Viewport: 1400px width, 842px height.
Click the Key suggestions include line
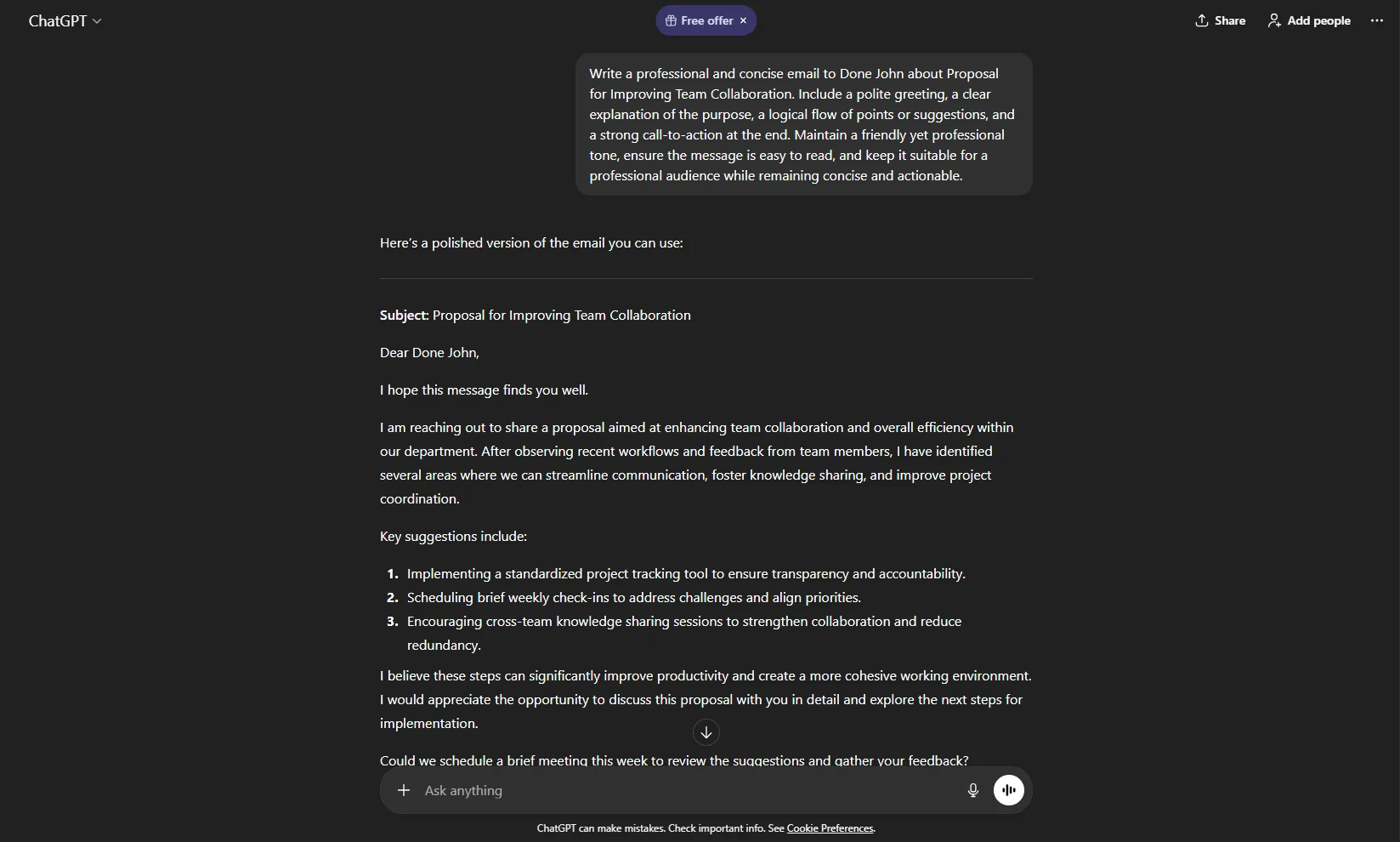tap(453, 537)
